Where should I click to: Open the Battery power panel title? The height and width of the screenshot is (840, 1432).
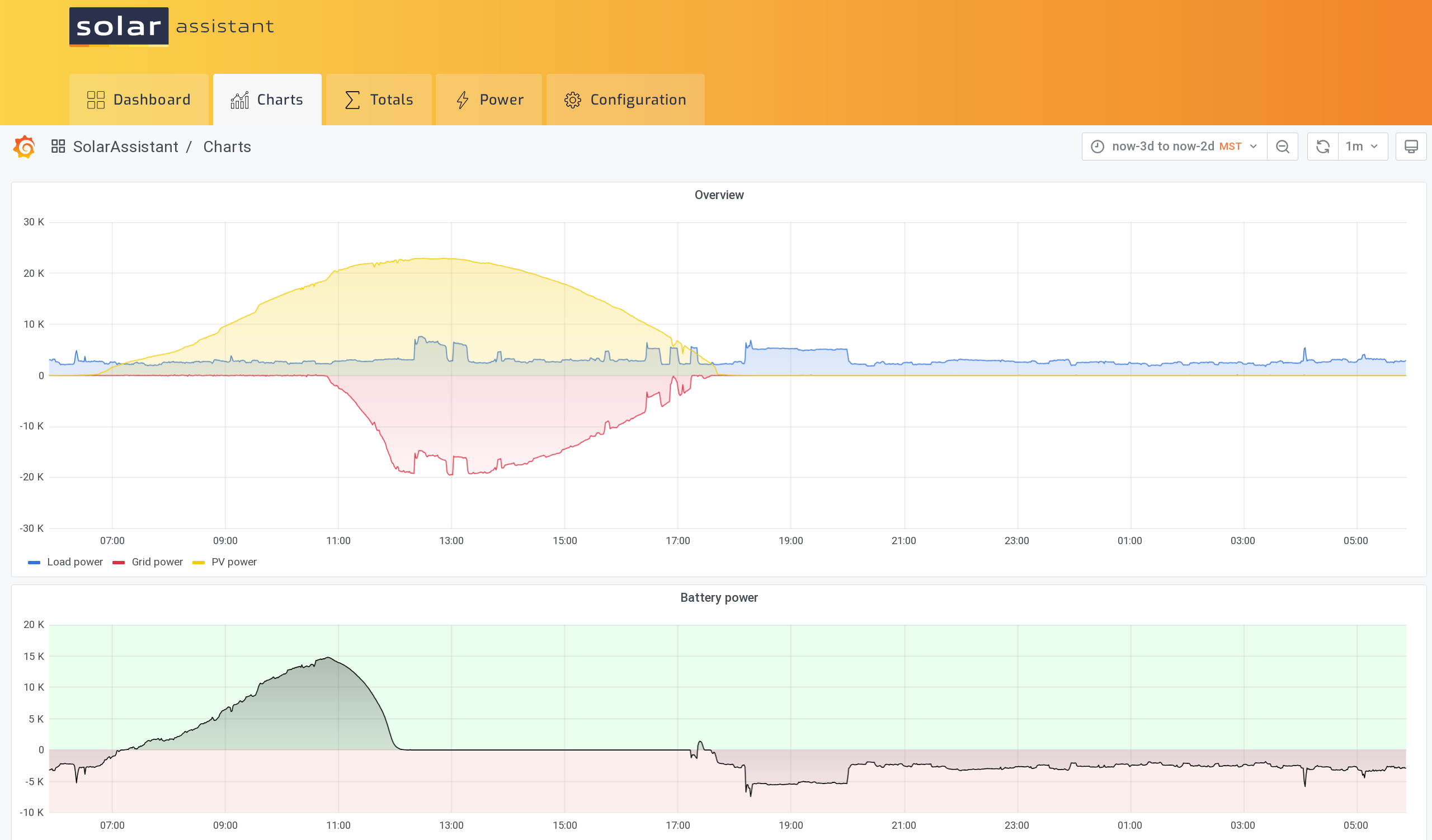pyautogui.click(x=718, y=597)
